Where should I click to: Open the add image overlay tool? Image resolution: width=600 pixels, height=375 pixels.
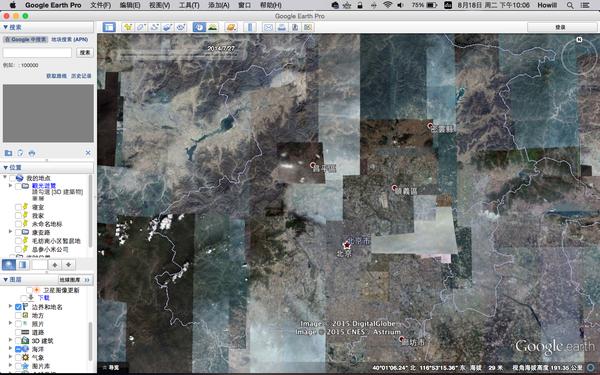[x=167, y=27]
